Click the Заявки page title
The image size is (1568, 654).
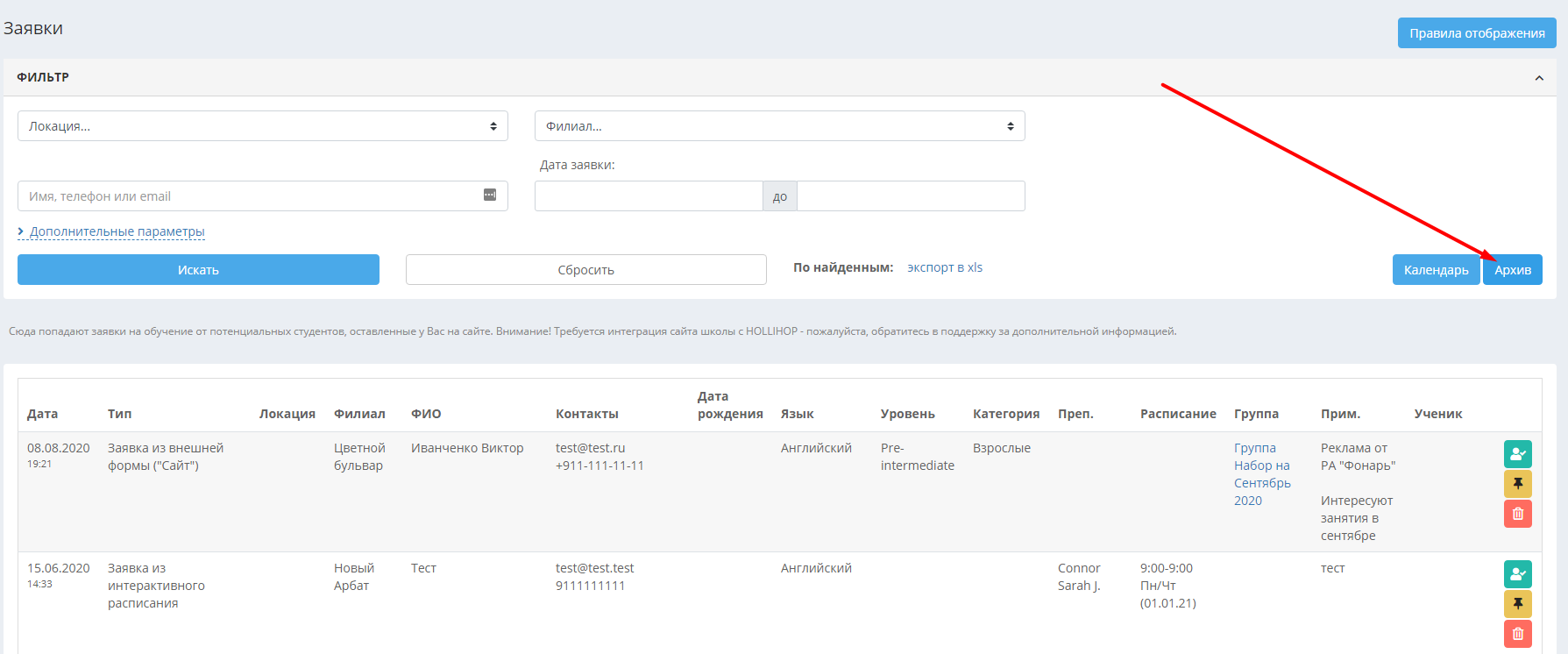click(x=33, y=28)
